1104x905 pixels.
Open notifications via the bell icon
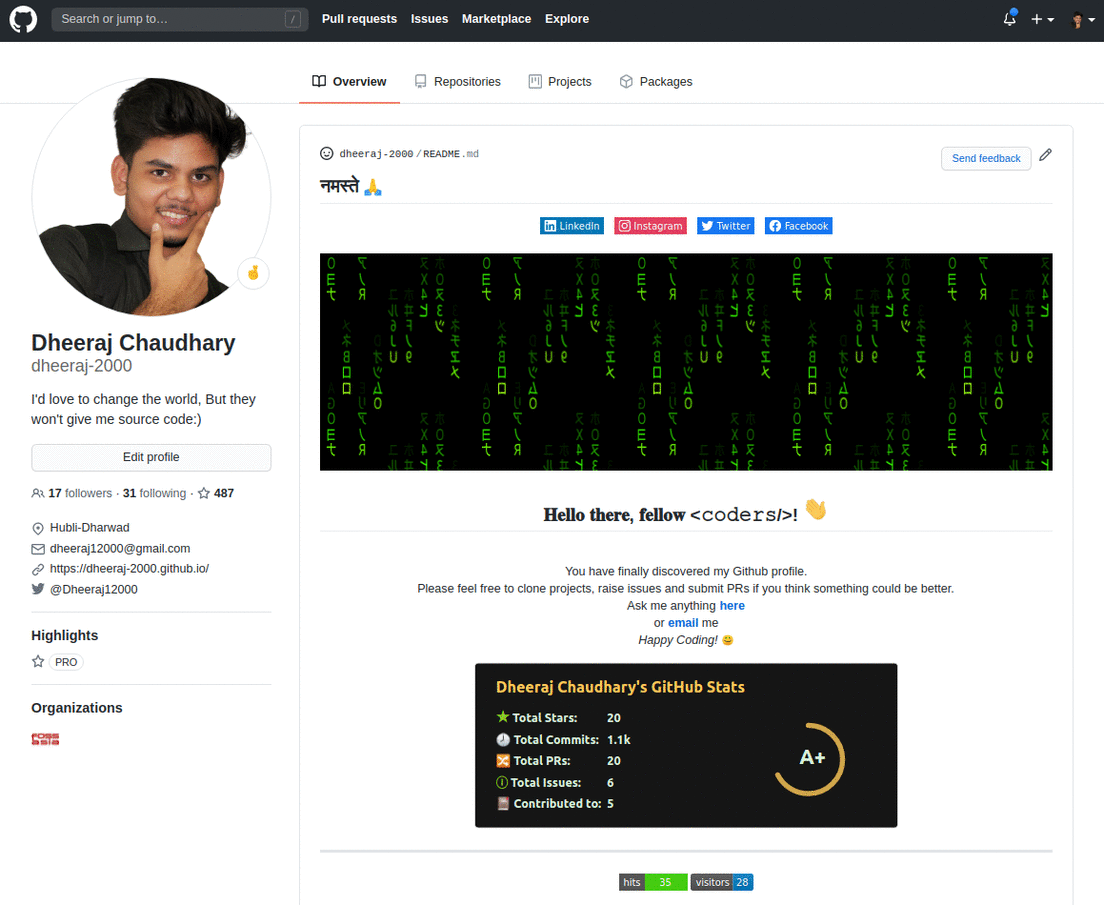(1008, 19)
